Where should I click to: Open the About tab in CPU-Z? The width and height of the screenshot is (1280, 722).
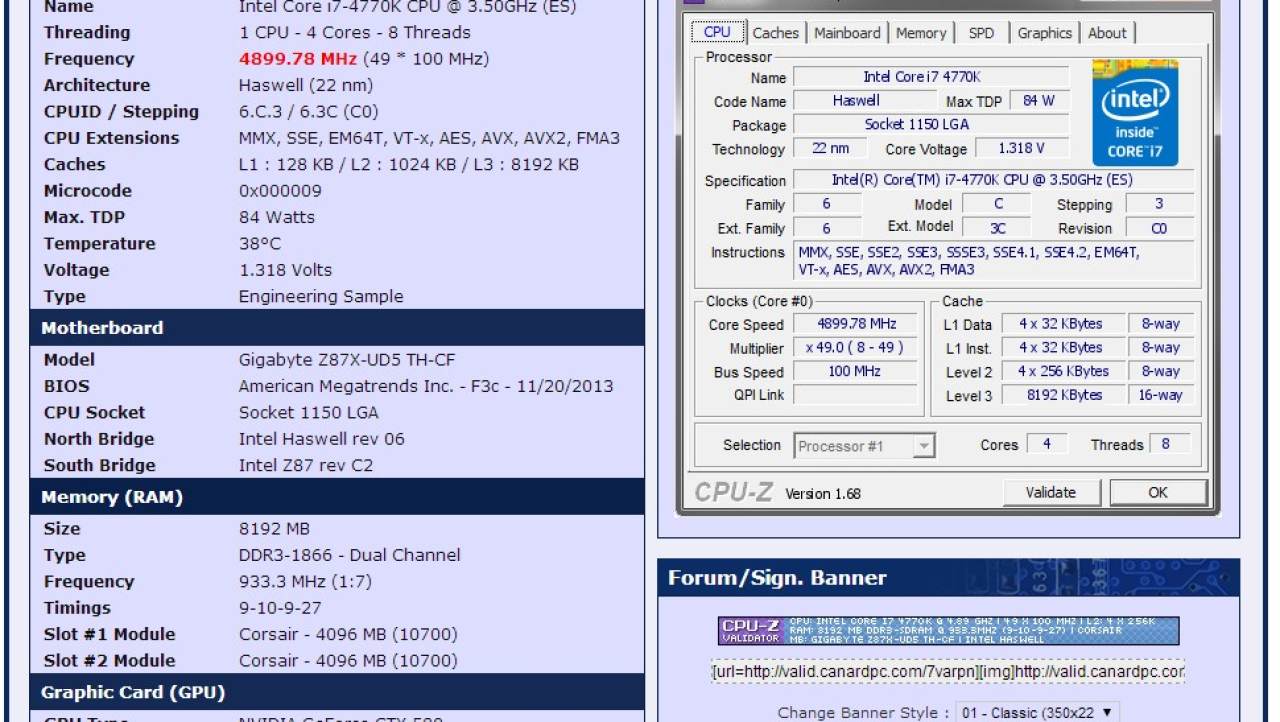(1107, 33)
